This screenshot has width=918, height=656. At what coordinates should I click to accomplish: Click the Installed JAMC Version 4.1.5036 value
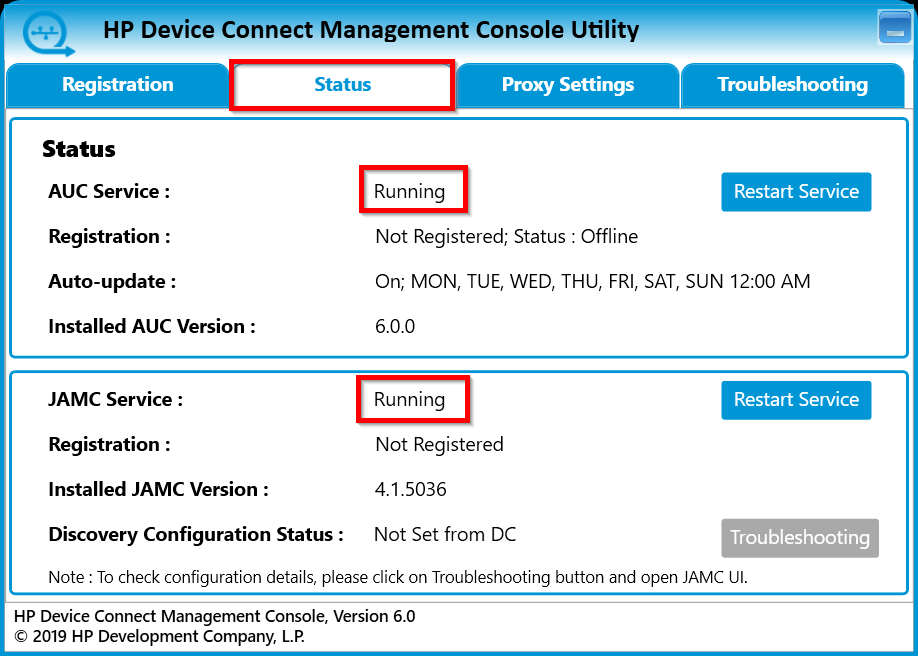pyautogui.click(x=411, y=489)
